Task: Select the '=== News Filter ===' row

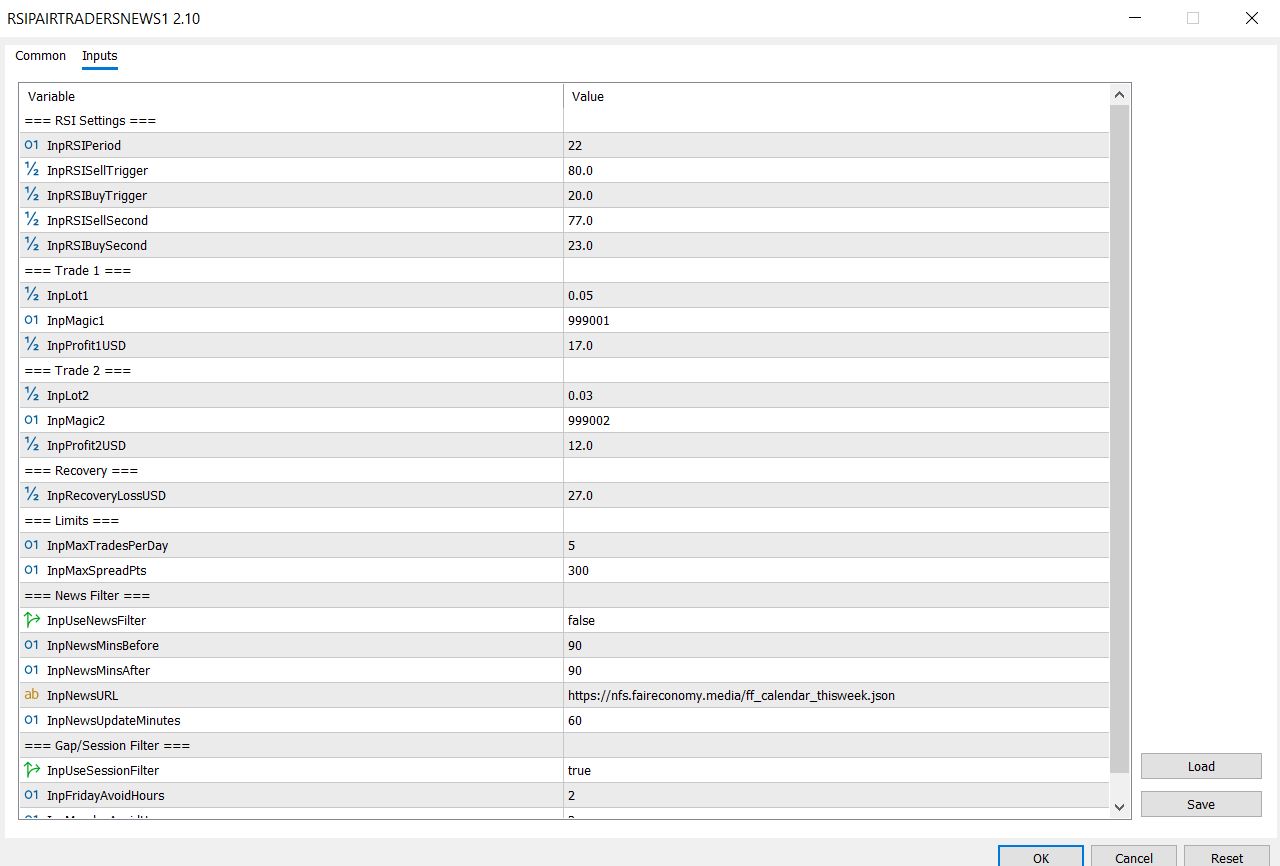Action: pyautogui.click(x=564, y=595)
